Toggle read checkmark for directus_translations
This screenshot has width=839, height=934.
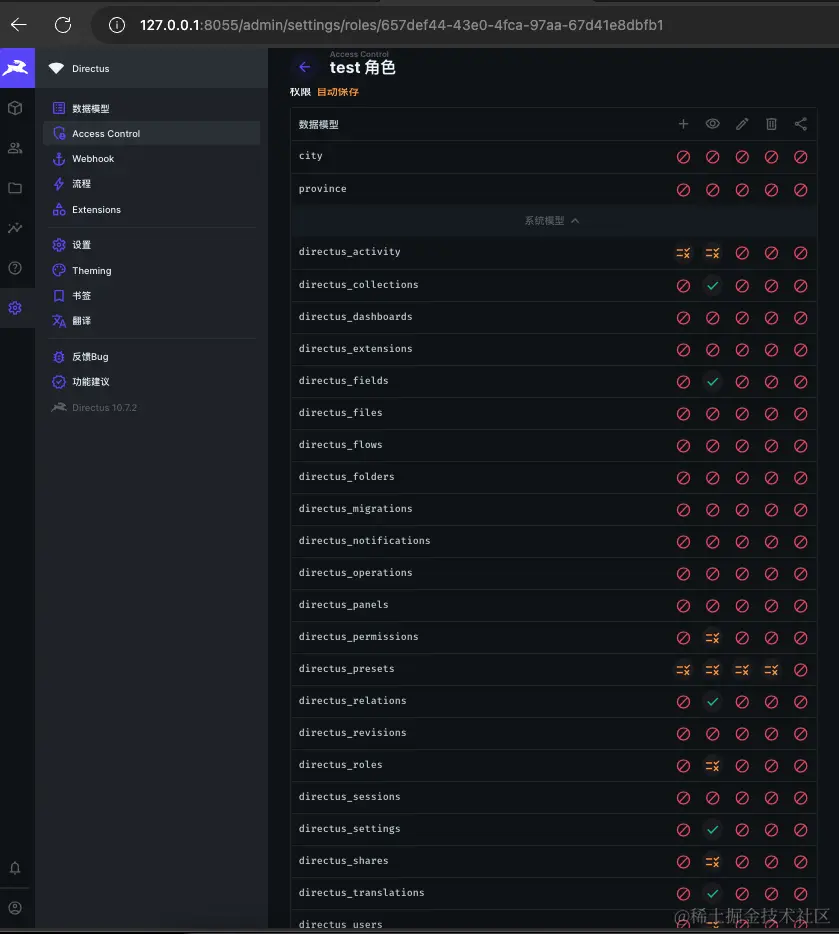[x=712, y=893]
